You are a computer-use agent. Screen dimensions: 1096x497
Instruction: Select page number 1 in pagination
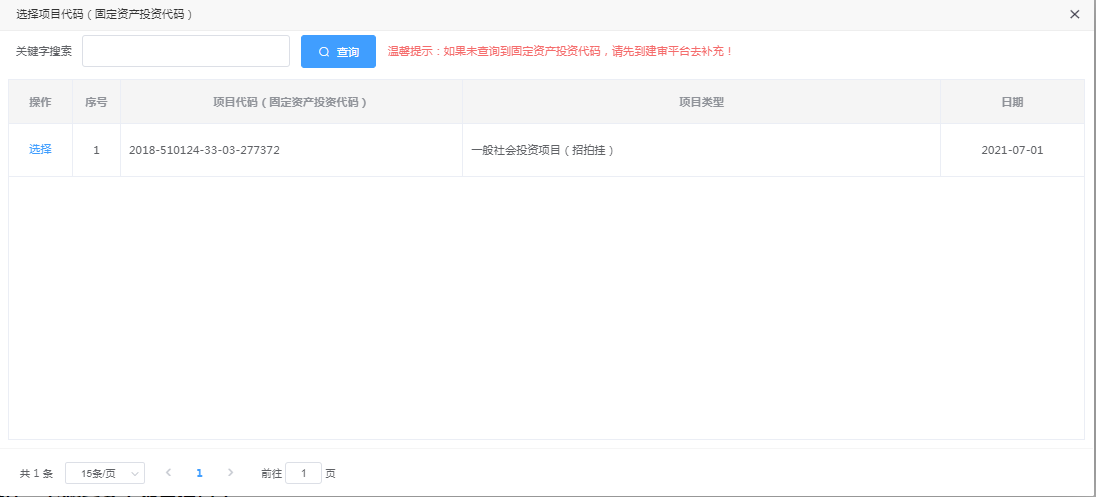pyautogui.click(x=199, y=473)
